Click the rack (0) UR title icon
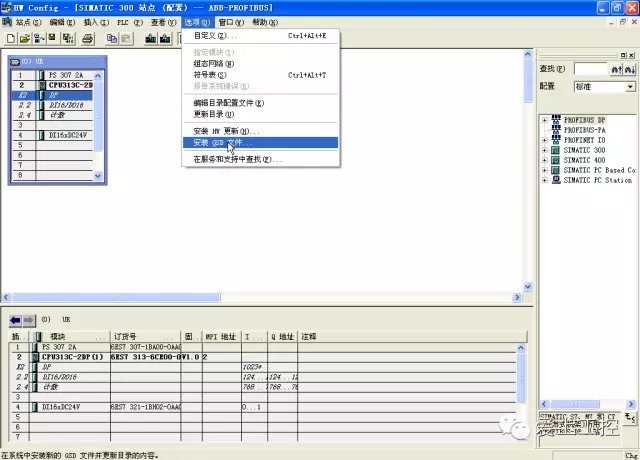Screen dimensions: 640x460 [x=15, y=62]
